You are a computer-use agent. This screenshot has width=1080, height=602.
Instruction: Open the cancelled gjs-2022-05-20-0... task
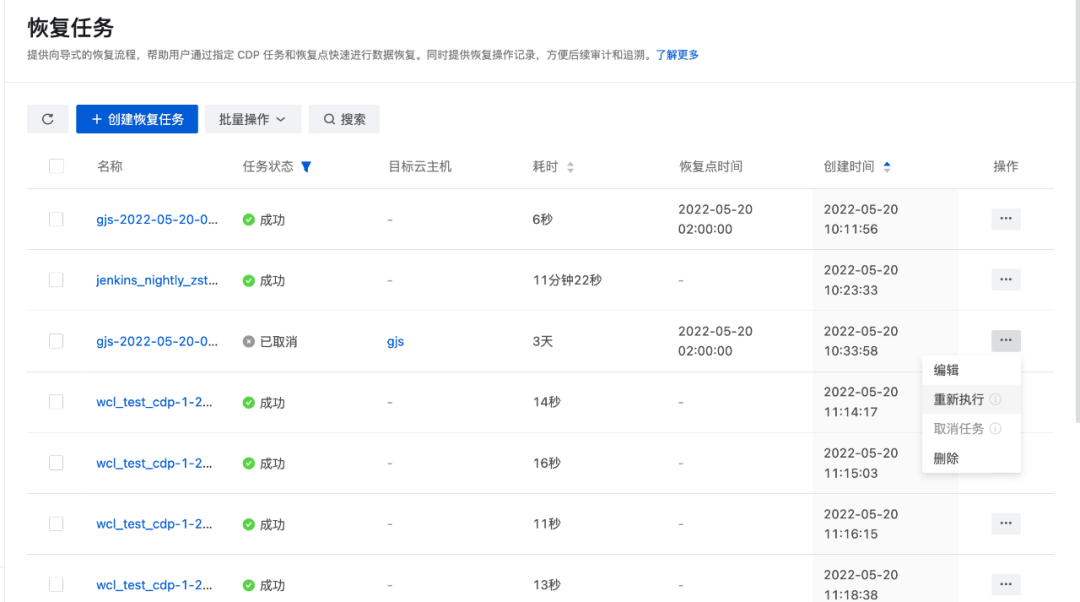click(157, 342)
